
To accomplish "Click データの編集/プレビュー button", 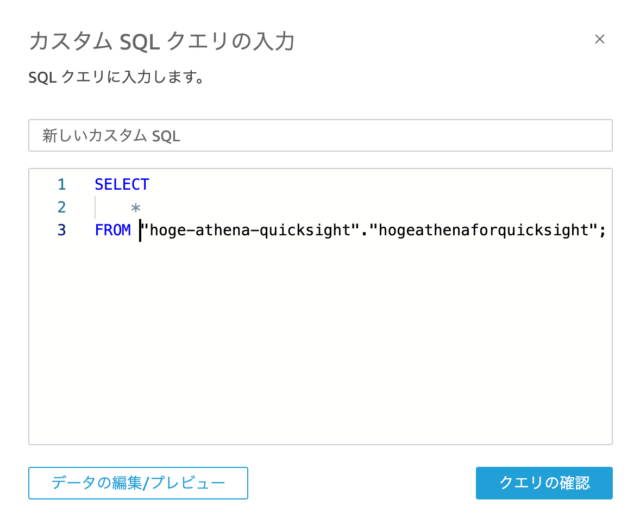I will [x=138, y=483].
